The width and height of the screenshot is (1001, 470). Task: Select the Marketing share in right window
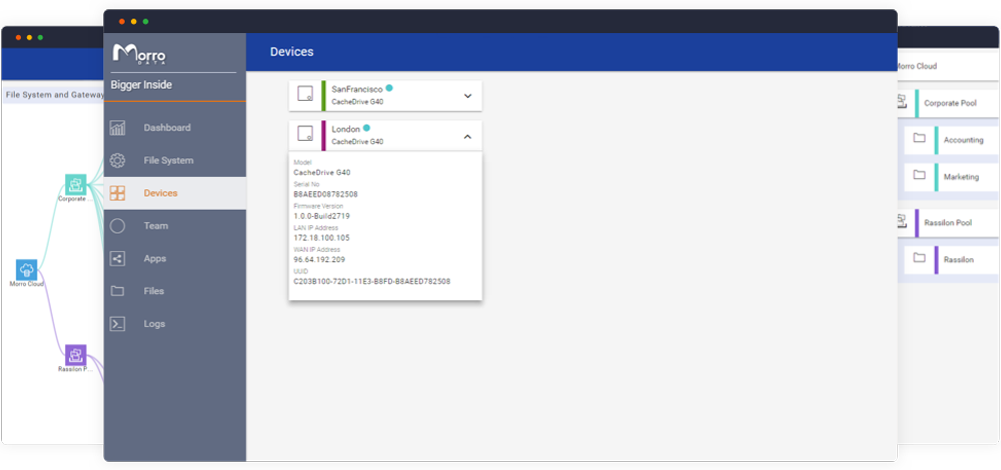click(952, 177)
